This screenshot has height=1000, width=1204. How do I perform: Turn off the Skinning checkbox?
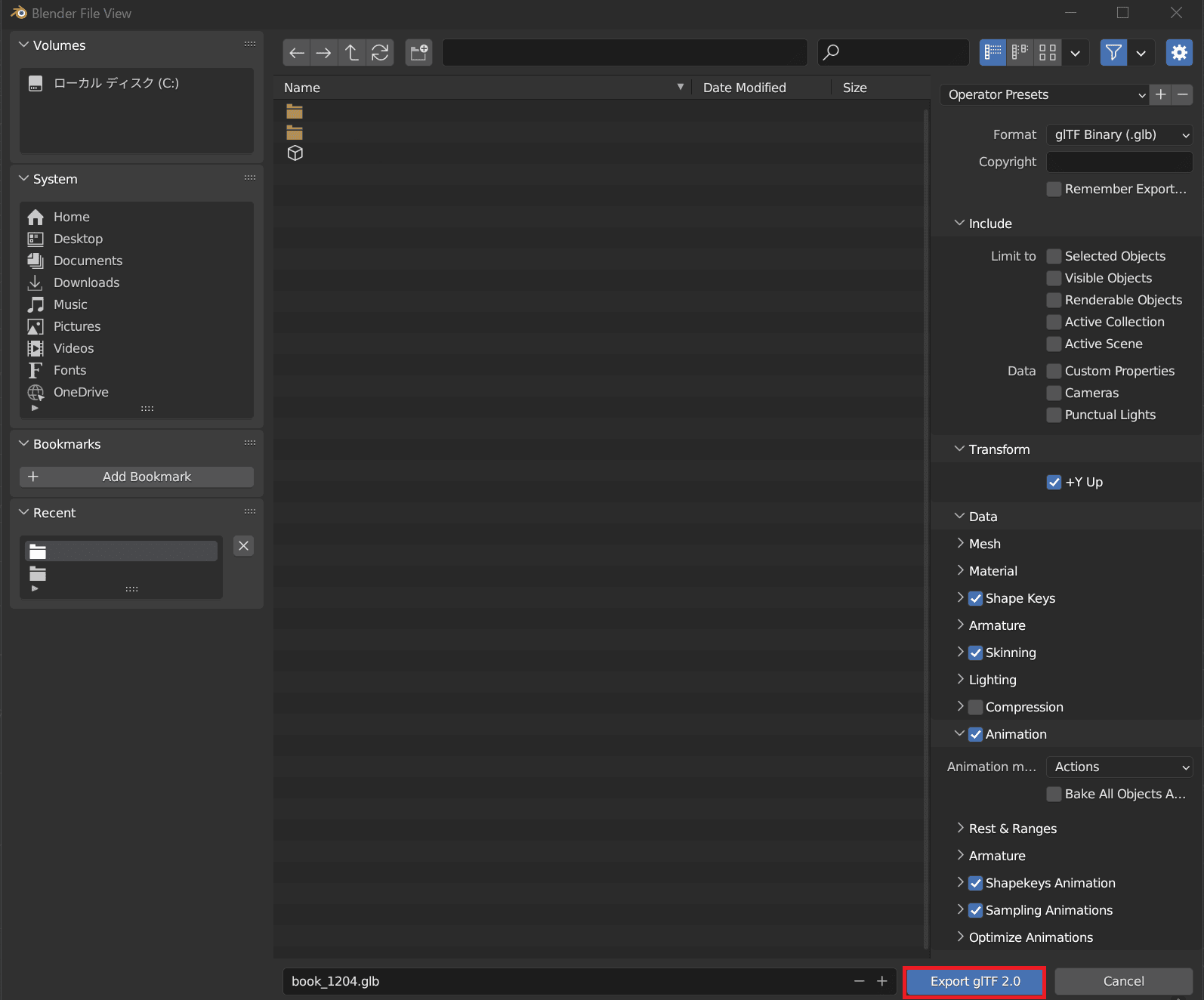coord(975,653)
